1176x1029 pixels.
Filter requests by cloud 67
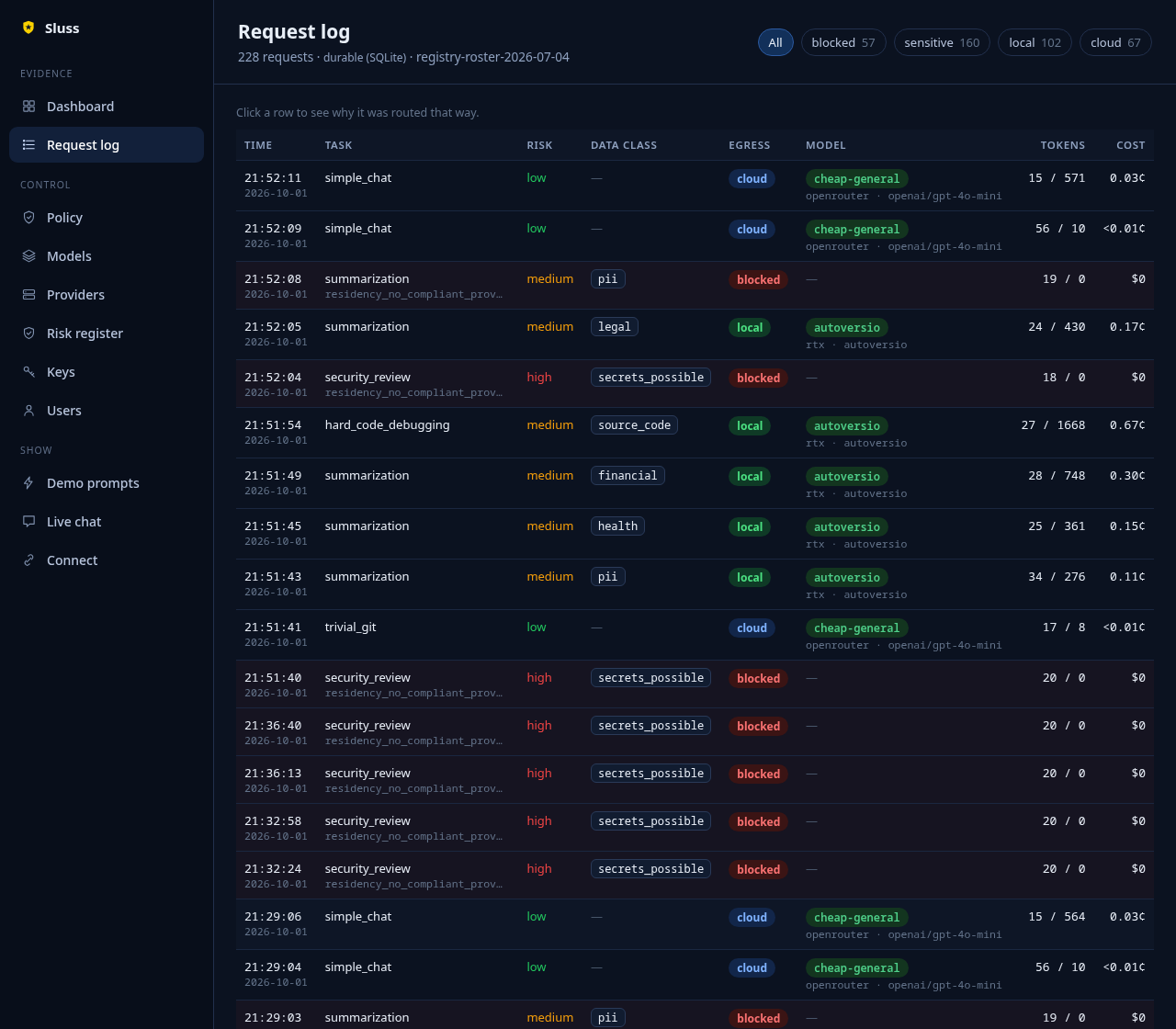(1115, 42)
